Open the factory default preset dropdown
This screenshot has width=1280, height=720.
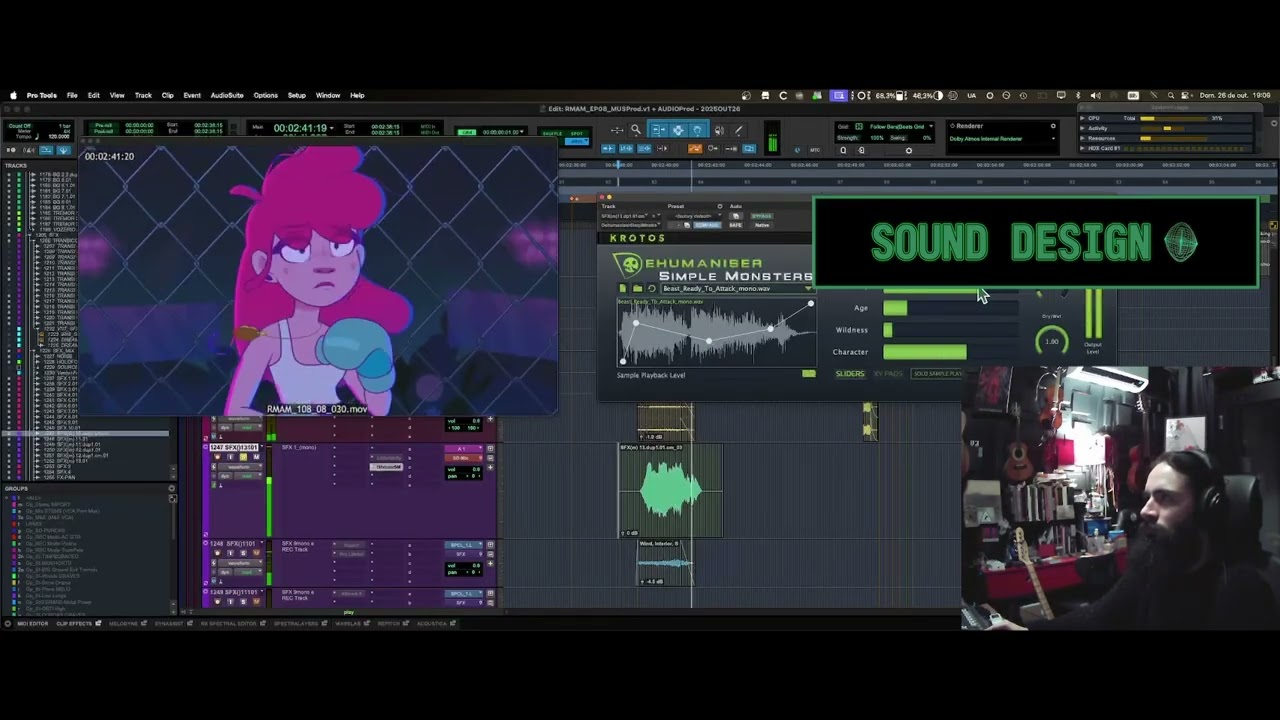pos(694,216)
